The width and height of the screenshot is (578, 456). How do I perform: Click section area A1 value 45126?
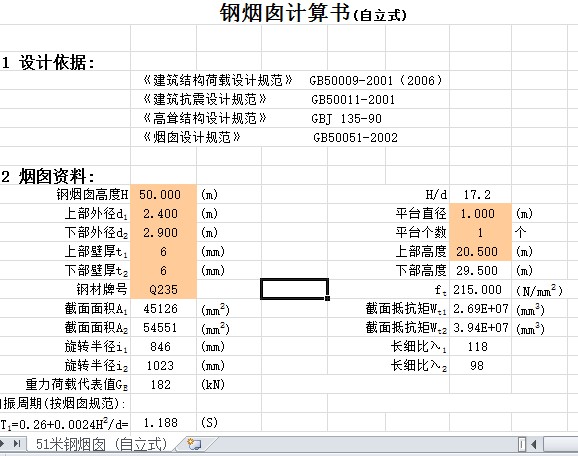(160, 309)
